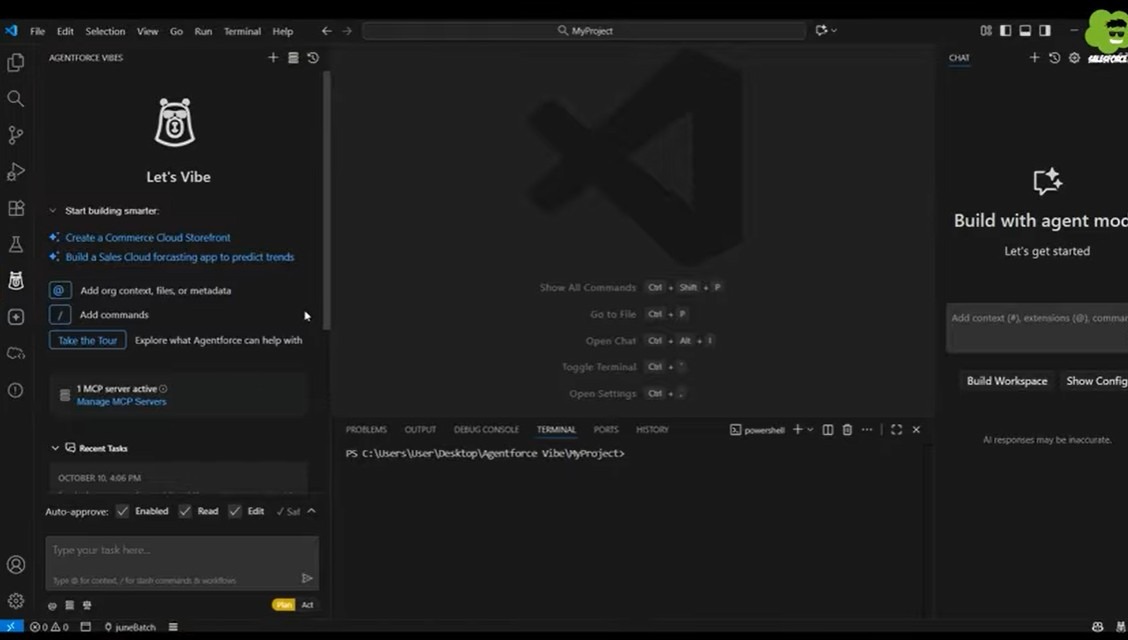
Task: Toggle the Edit auto-approve checkbox
Action: click(235, 511)
